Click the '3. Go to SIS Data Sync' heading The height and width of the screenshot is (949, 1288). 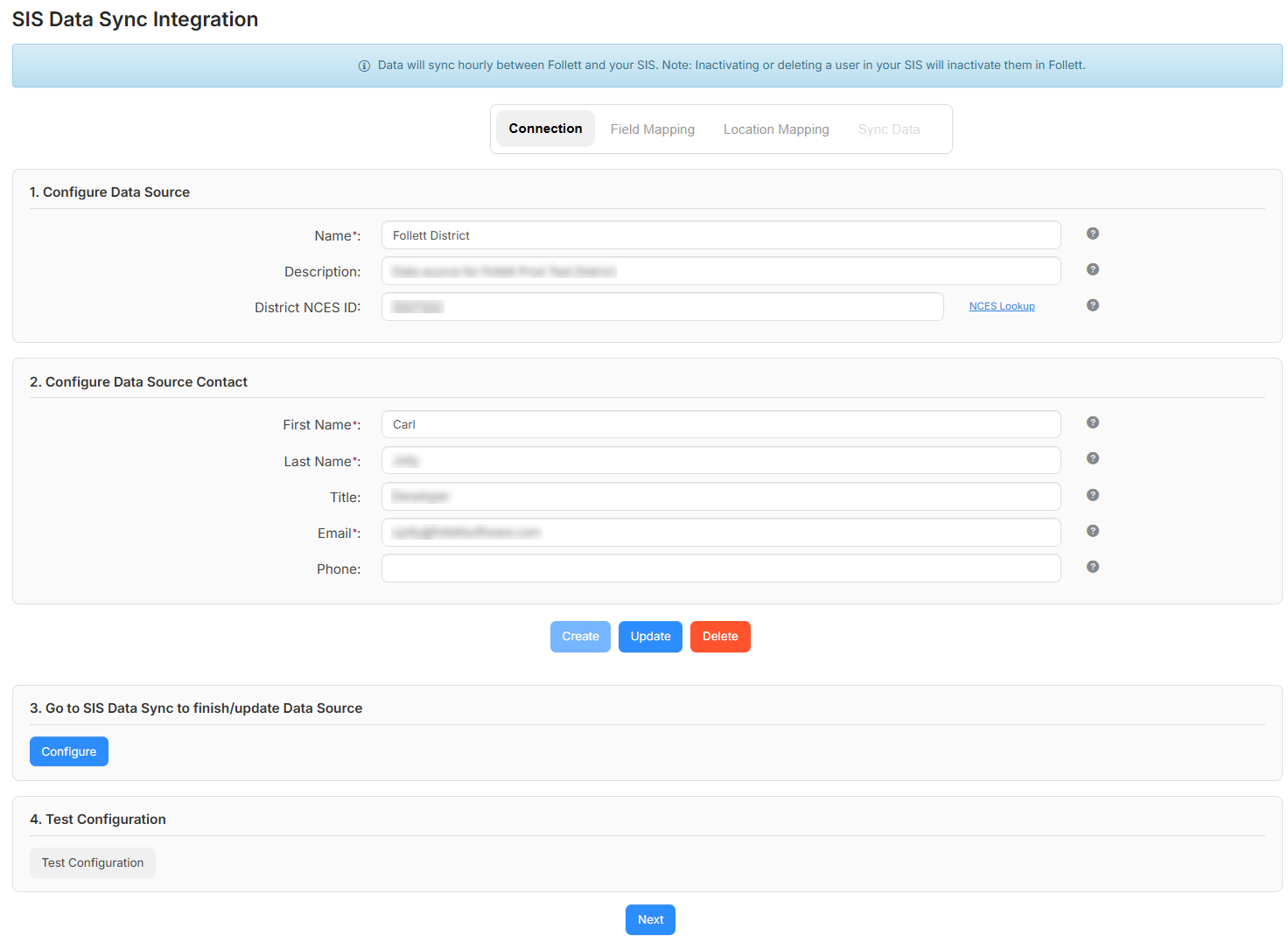(x=196, y=708)
